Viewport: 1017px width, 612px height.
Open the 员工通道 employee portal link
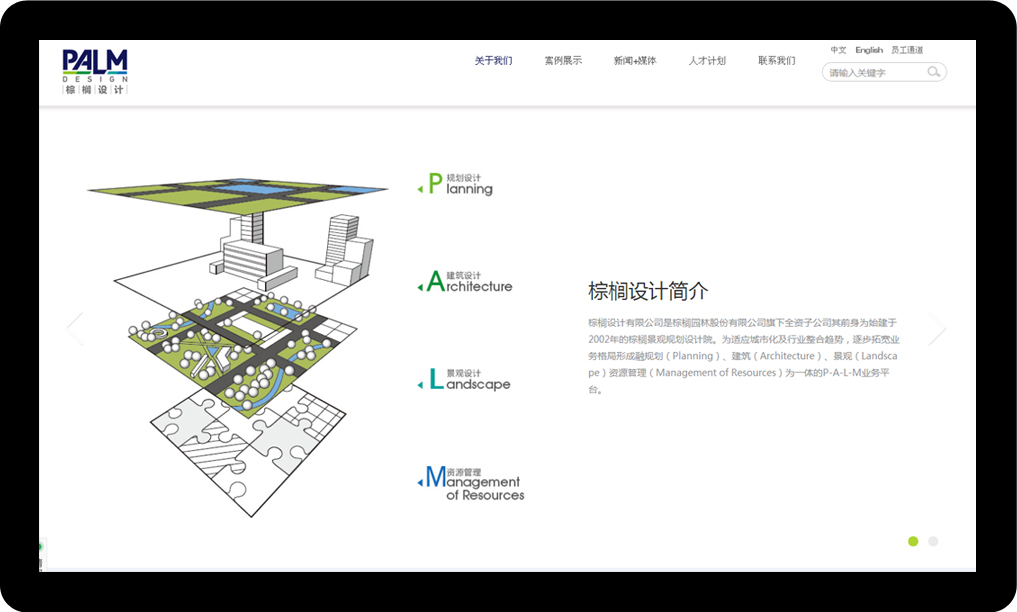pos(906,49)
